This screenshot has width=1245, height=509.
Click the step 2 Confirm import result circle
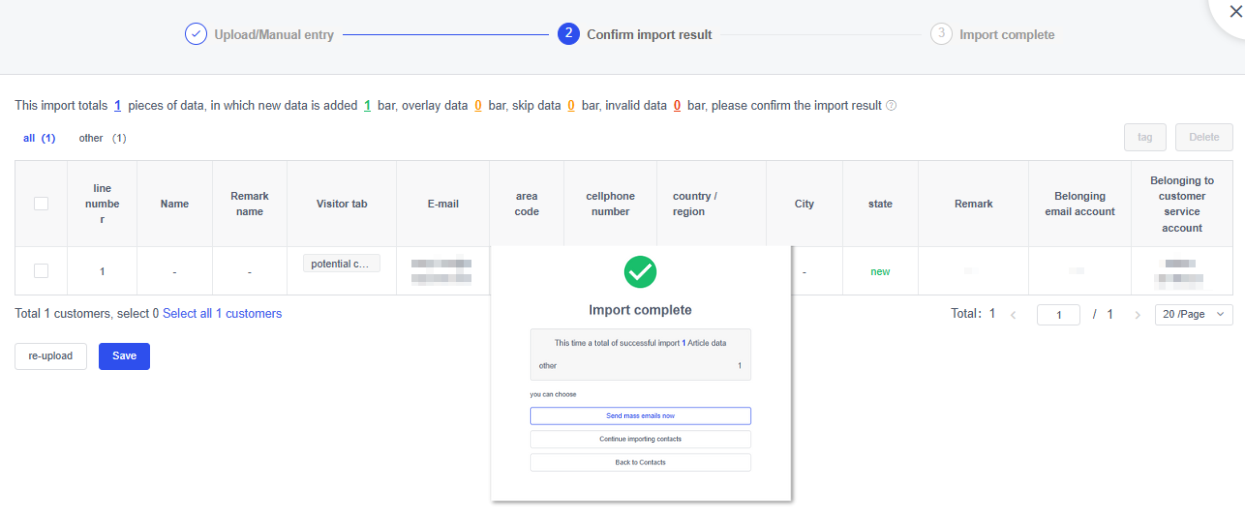568,34
